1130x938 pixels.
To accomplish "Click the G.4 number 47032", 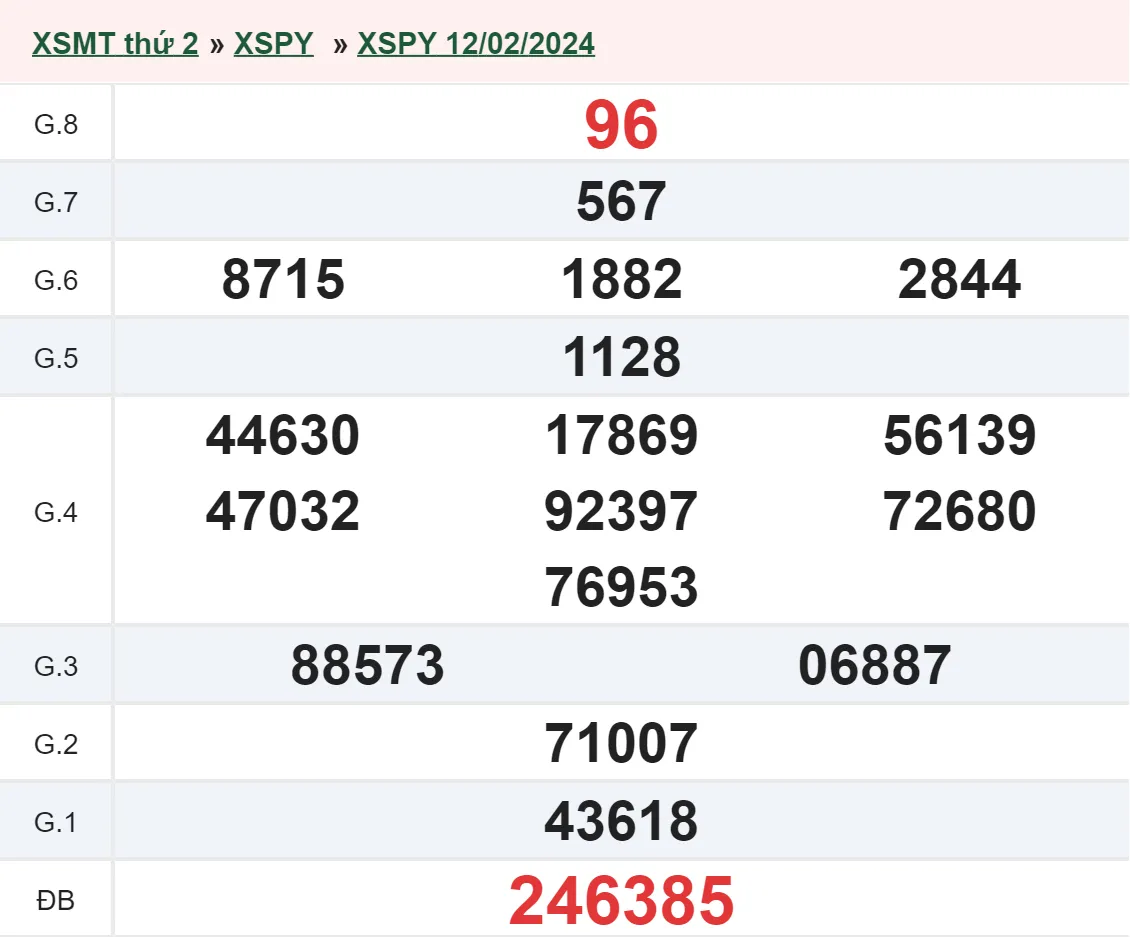I will (x=283, y=511).
